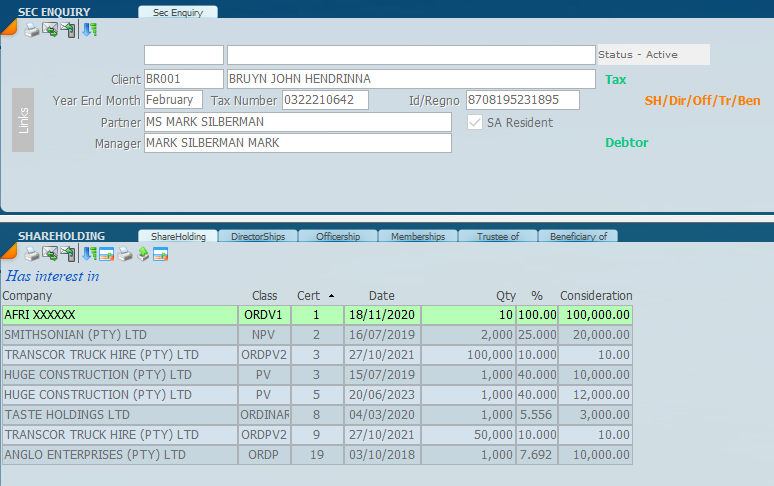Viewport: 774px width, 486px height.
Task: Expand the orange corner of Shareholding panel
Action: click(7, 251)
